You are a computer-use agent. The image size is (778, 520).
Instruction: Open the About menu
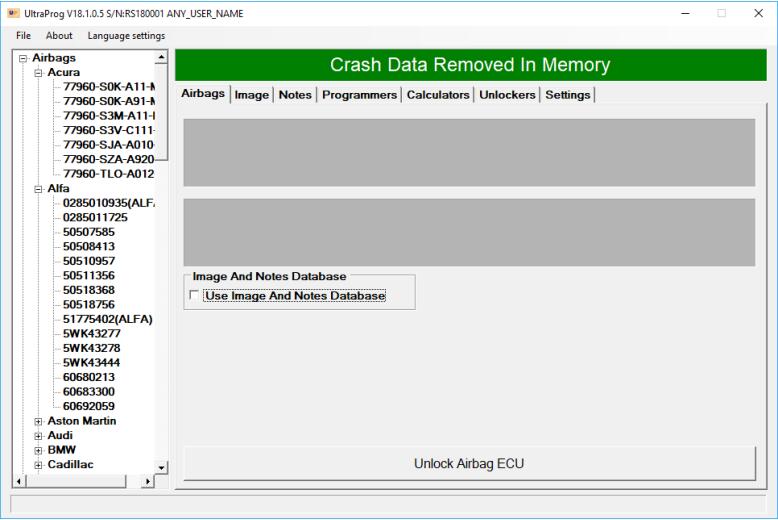click(59, 36)
